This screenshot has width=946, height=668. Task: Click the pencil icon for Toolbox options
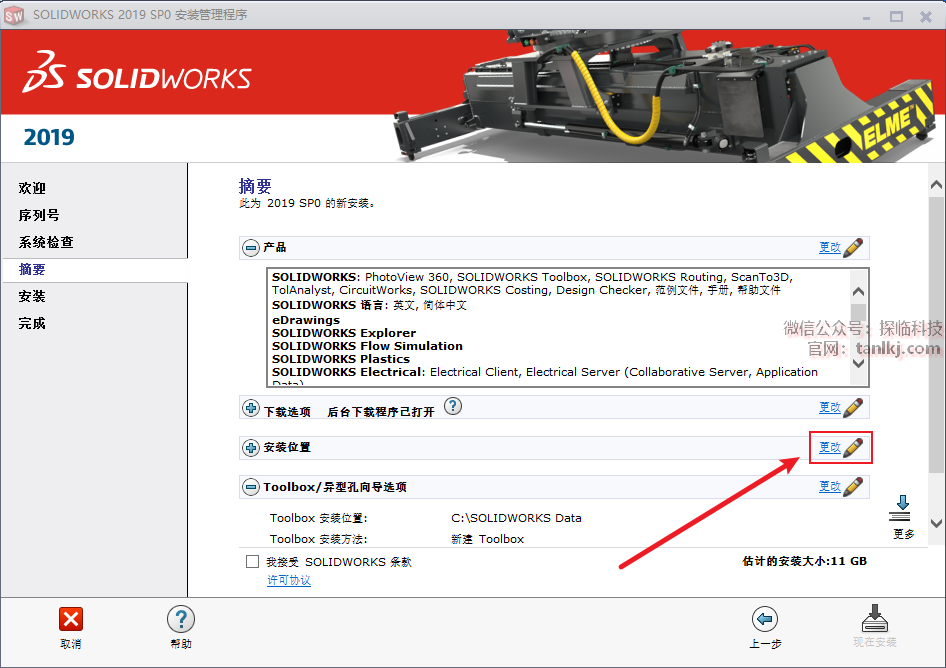click(x=853, y=487)
